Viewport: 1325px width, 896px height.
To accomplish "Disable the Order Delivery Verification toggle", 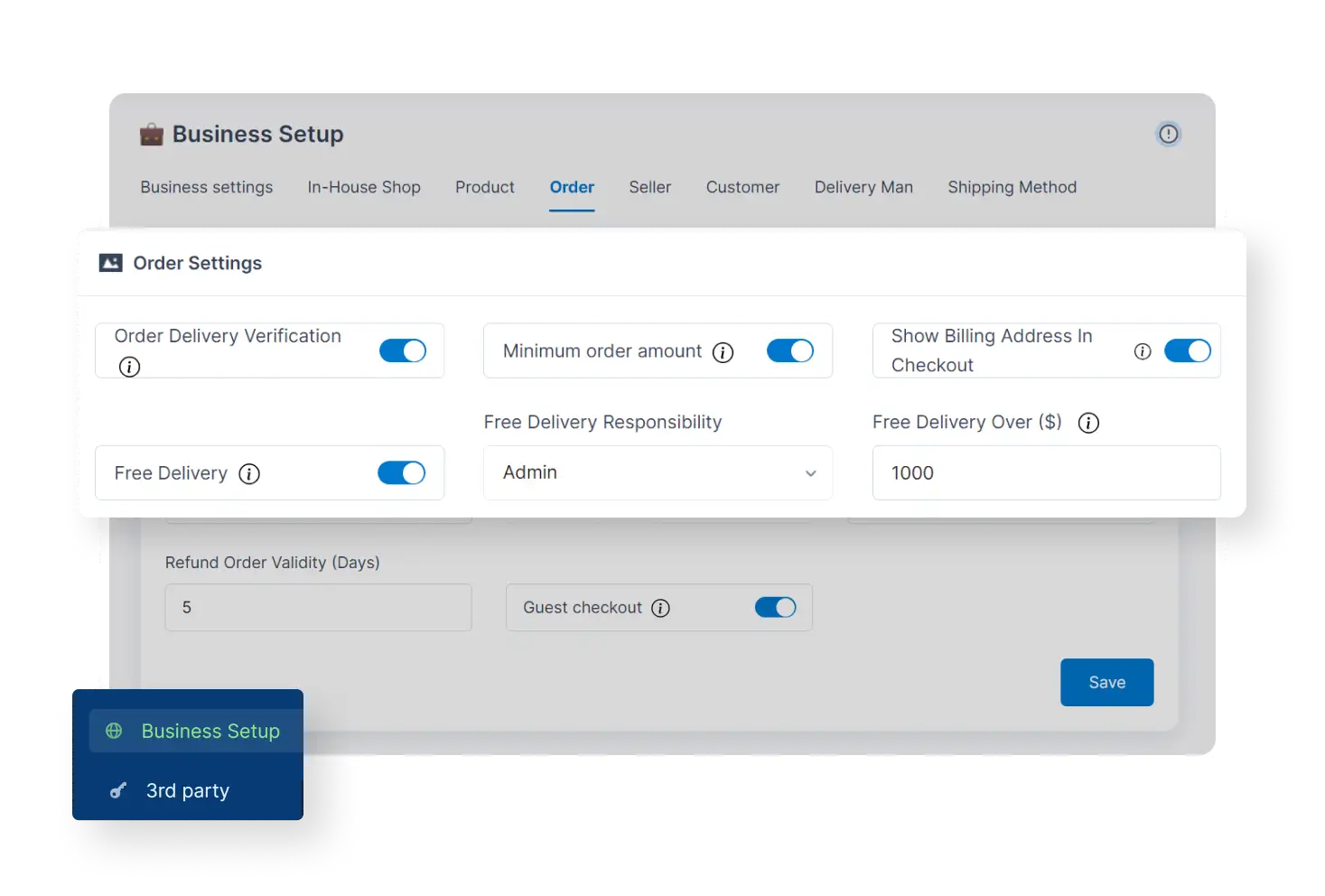I will (403, 350).
